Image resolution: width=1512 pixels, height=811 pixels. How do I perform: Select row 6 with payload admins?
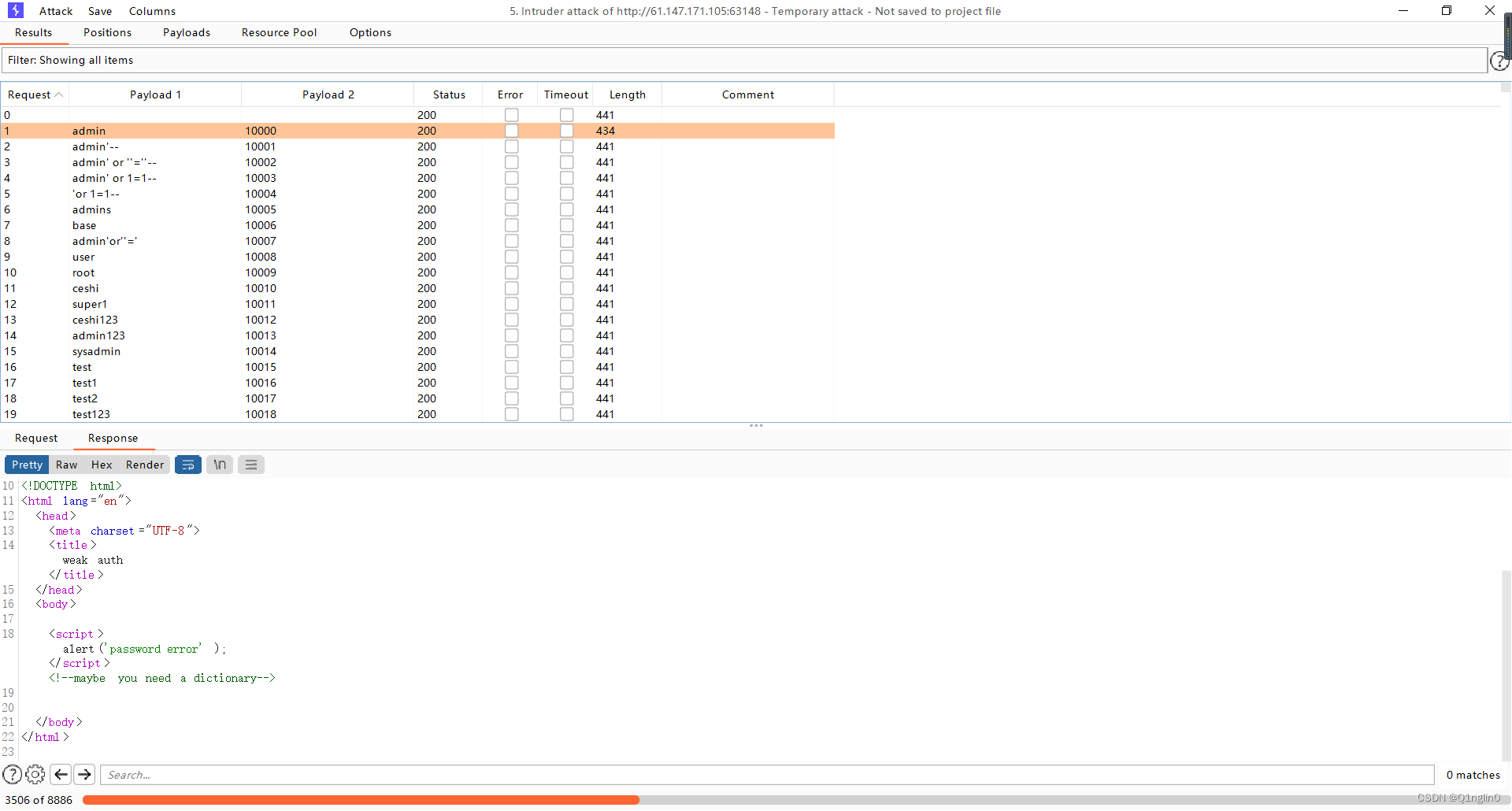417,209
